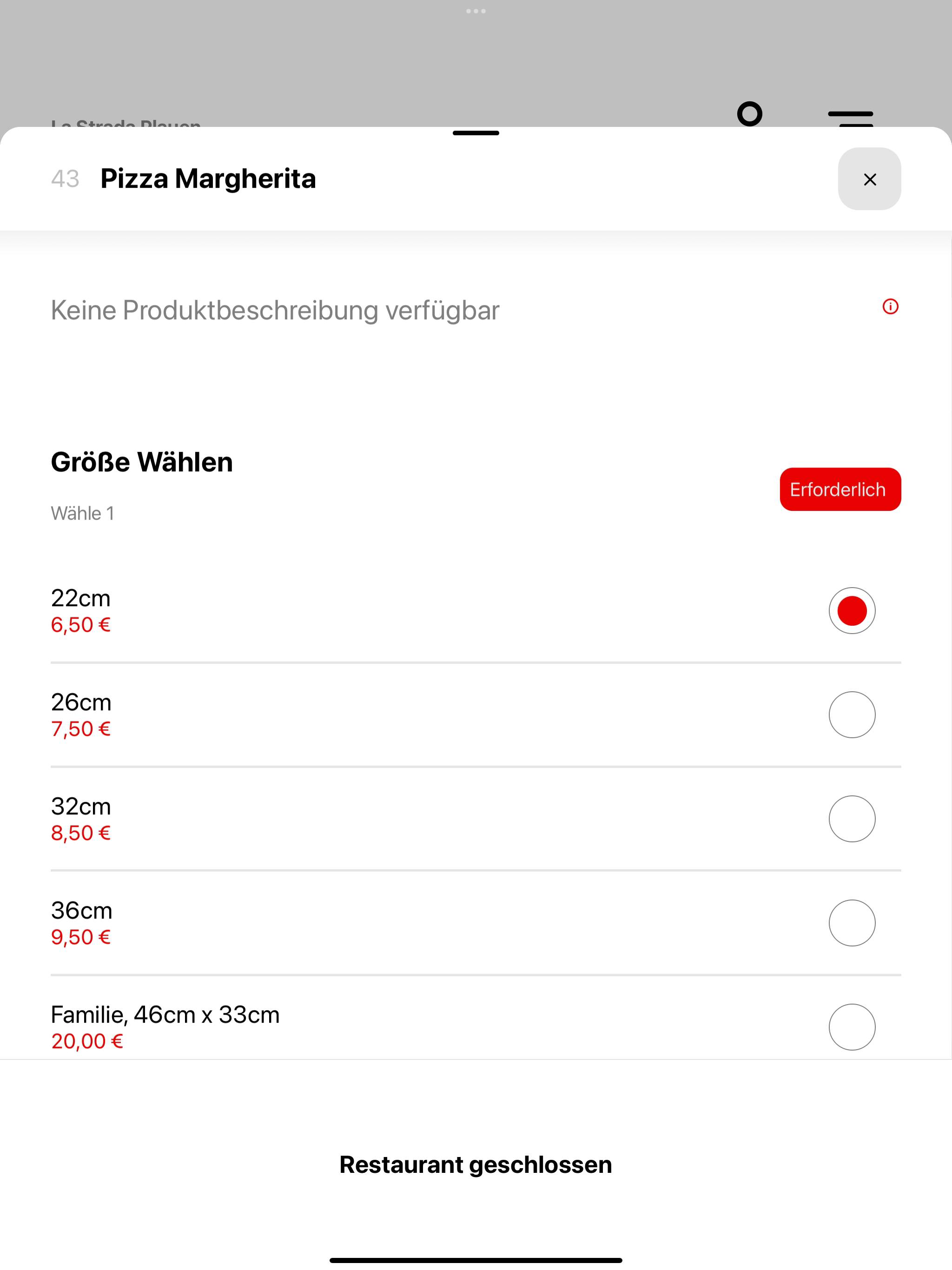
Task: Tap the home indicator bar at bottom
Action: [476, 1260]
